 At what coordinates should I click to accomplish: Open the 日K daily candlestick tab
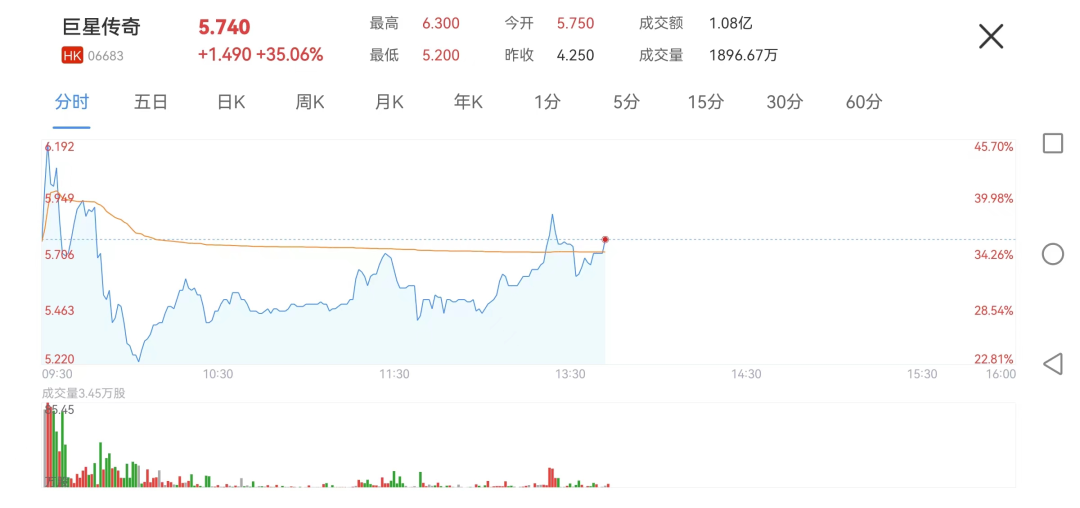click(x=231, y=102)
